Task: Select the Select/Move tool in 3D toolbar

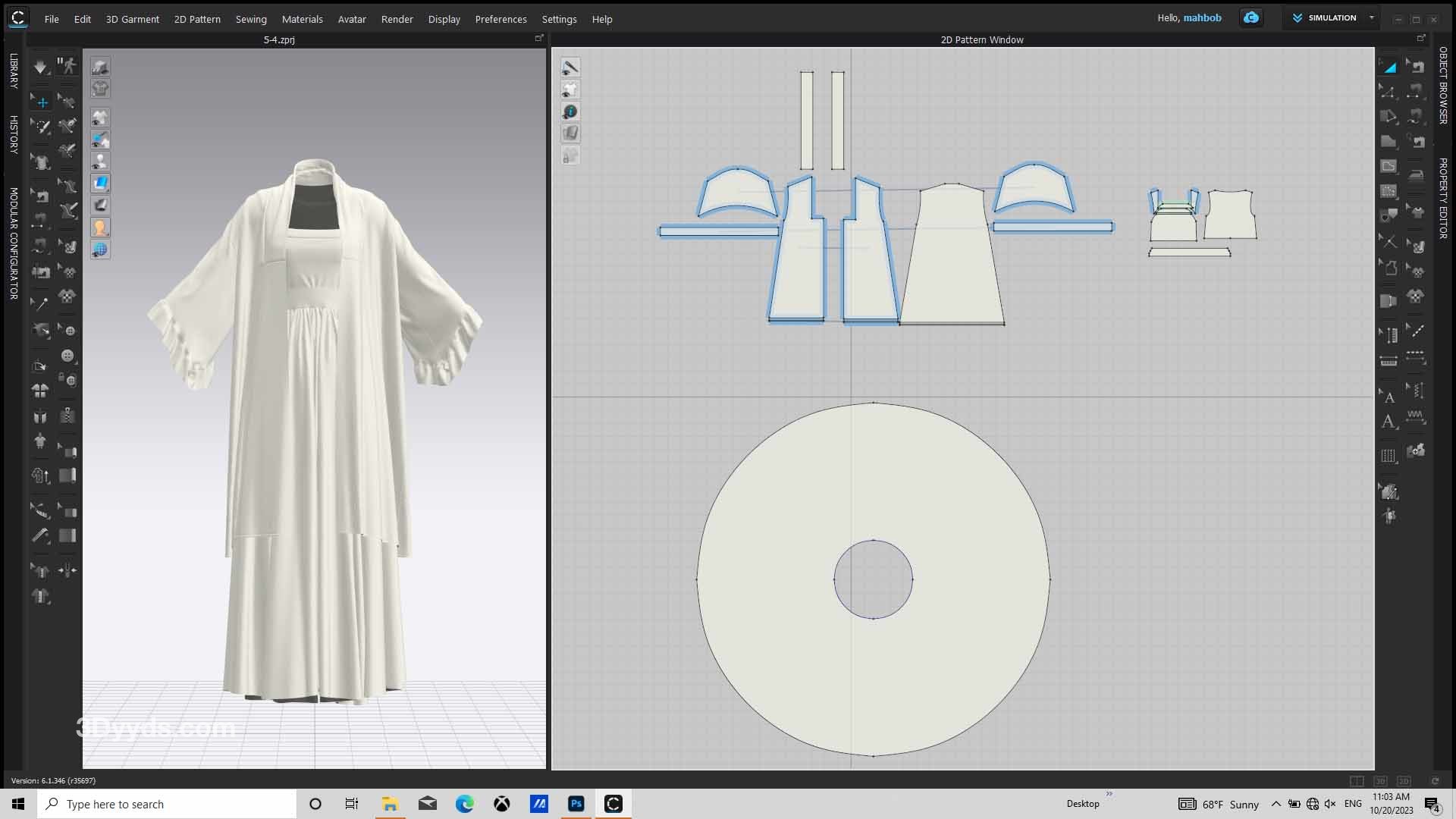Action: (x=41, y=102)
